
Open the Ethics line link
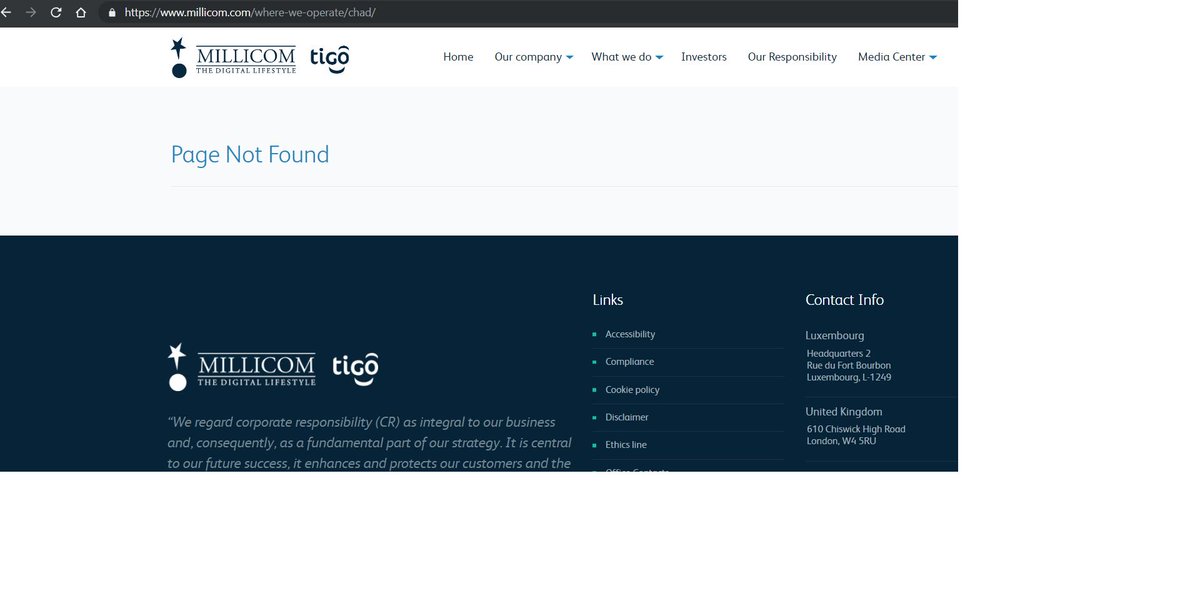click(626, 445)
